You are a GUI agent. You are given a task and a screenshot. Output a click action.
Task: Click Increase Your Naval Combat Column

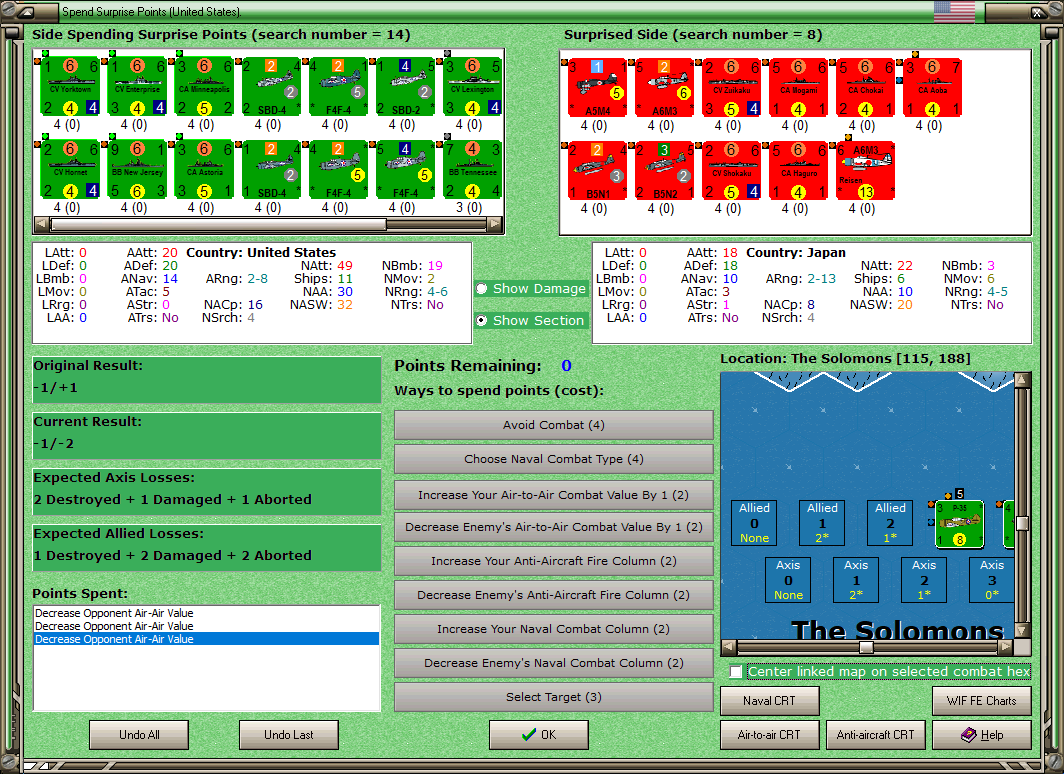click(554, 629)
